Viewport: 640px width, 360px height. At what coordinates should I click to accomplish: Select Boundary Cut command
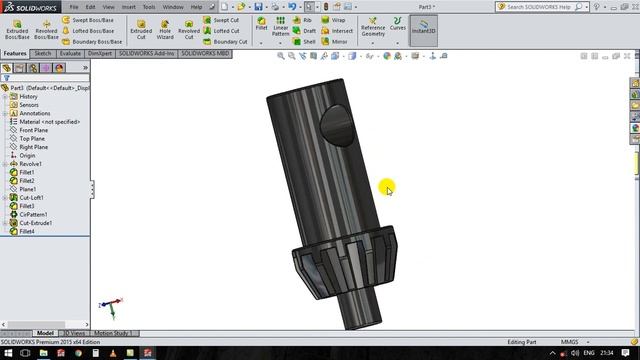(225, 42)
